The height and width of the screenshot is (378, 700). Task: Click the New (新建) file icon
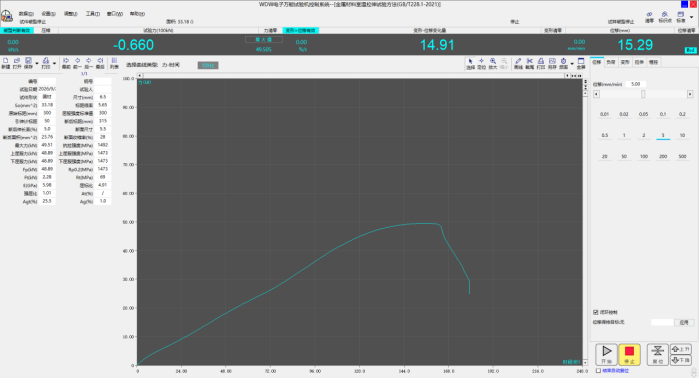pos(6,63)
